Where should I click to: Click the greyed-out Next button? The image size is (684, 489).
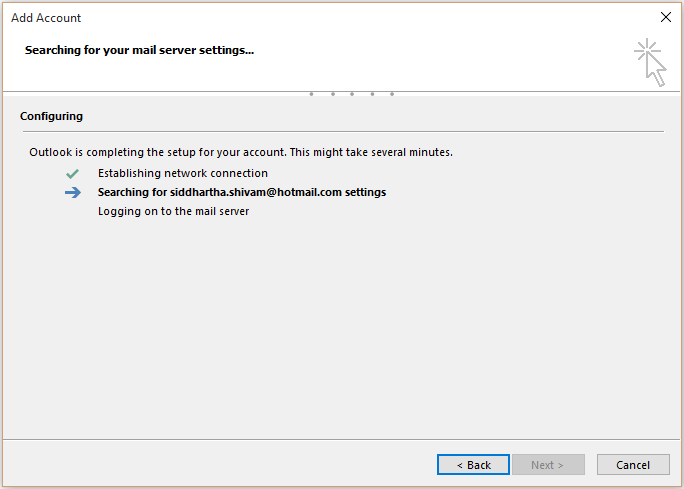(548, 465)
